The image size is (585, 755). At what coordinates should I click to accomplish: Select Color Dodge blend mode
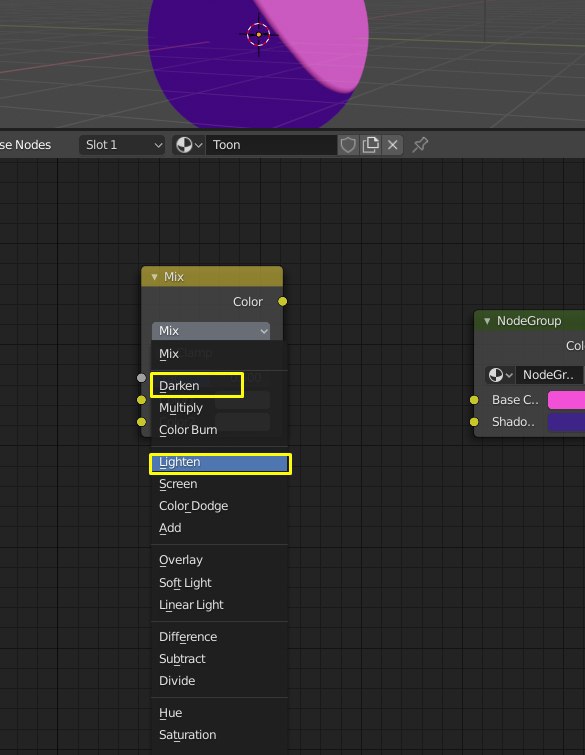point(220,506)
